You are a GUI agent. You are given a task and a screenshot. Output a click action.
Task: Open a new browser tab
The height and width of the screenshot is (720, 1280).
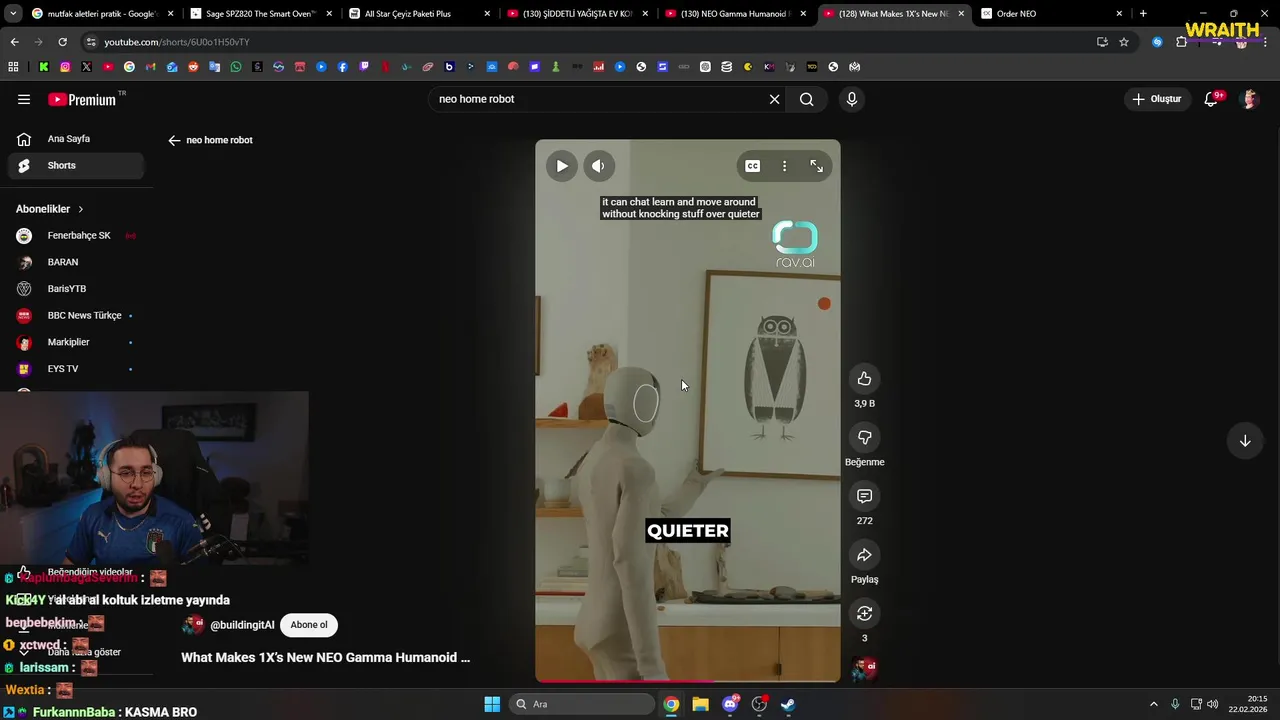[x=1143, y=14]
